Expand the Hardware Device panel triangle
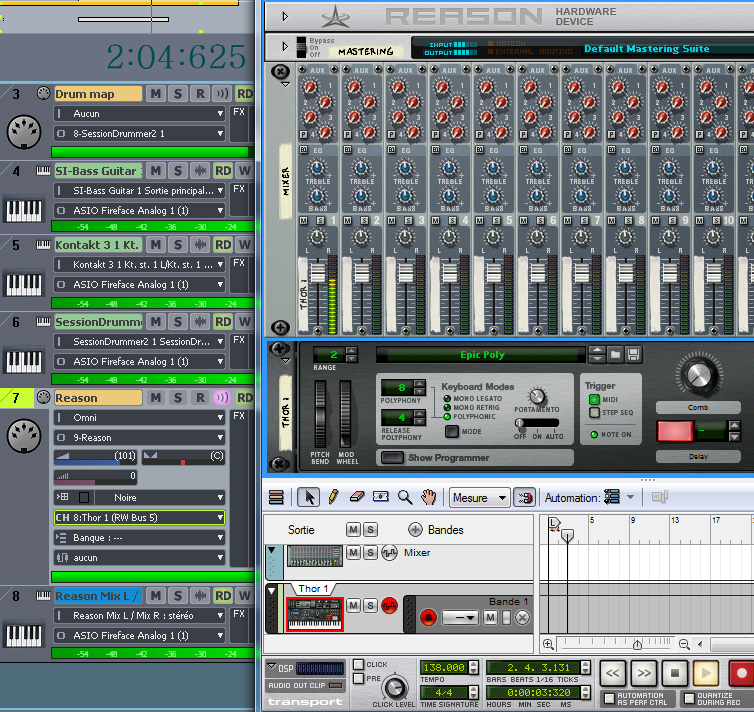 point(285,17)
